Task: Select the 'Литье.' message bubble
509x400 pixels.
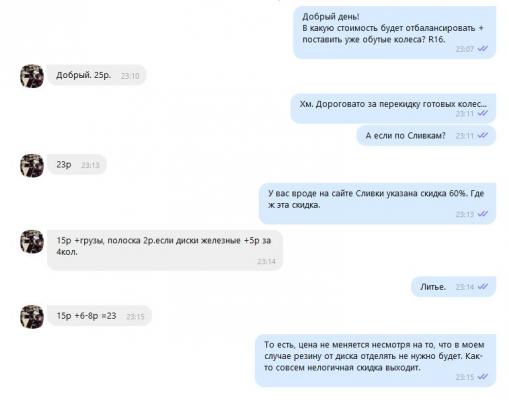Action: 454,287
